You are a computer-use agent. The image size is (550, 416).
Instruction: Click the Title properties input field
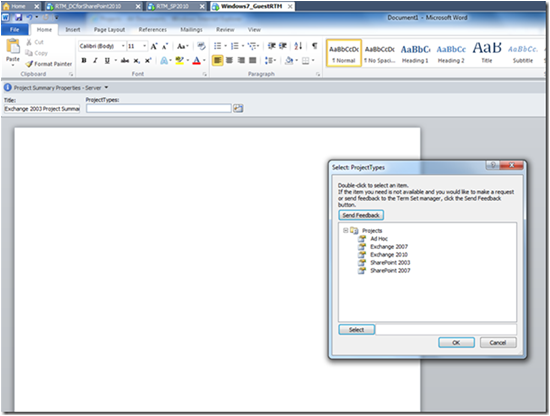pyautogui.click(x=42, y=109)
